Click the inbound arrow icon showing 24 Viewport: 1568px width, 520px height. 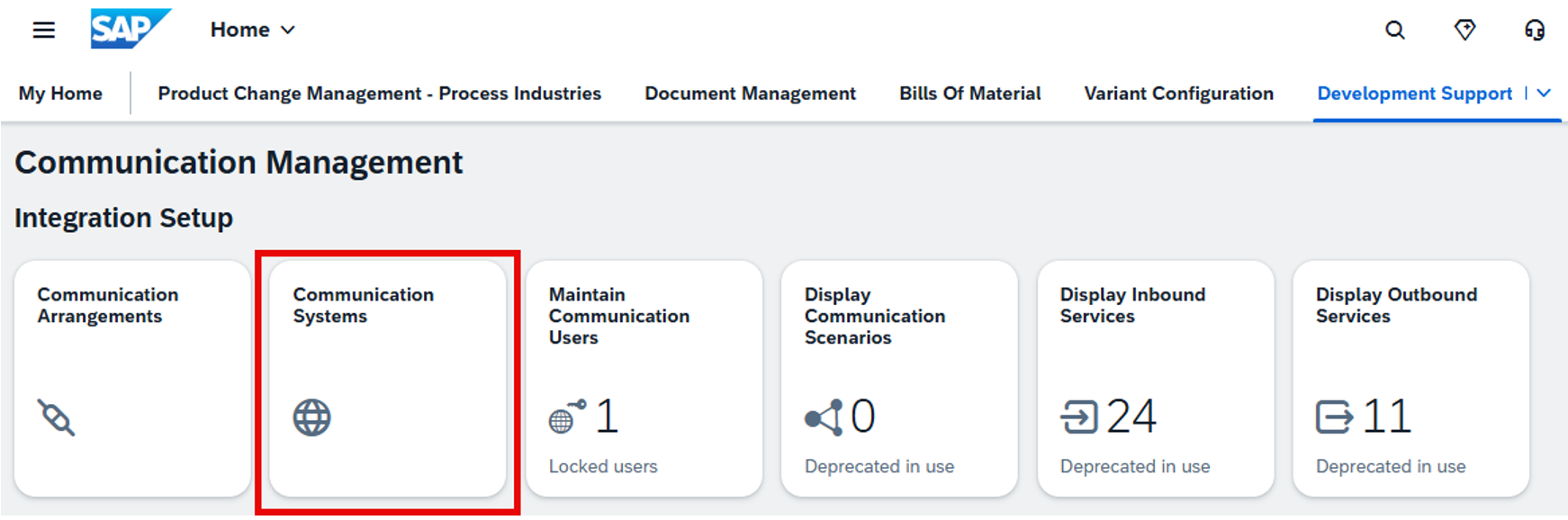tap(1078, 417)
